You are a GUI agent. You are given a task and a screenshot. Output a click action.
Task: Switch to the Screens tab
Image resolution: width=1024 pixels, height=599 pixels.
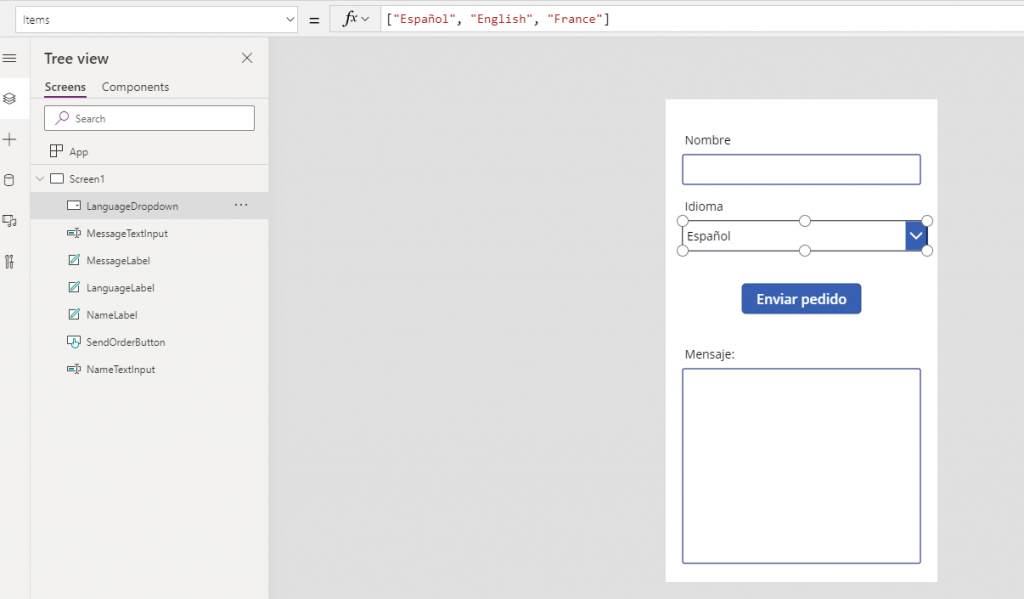65,87
